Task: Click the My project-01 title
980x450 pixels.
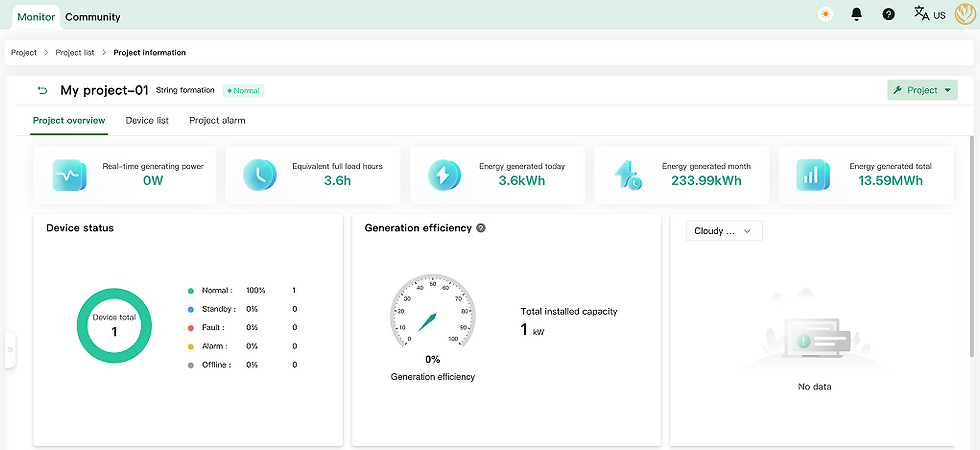Action: point(104,91)
